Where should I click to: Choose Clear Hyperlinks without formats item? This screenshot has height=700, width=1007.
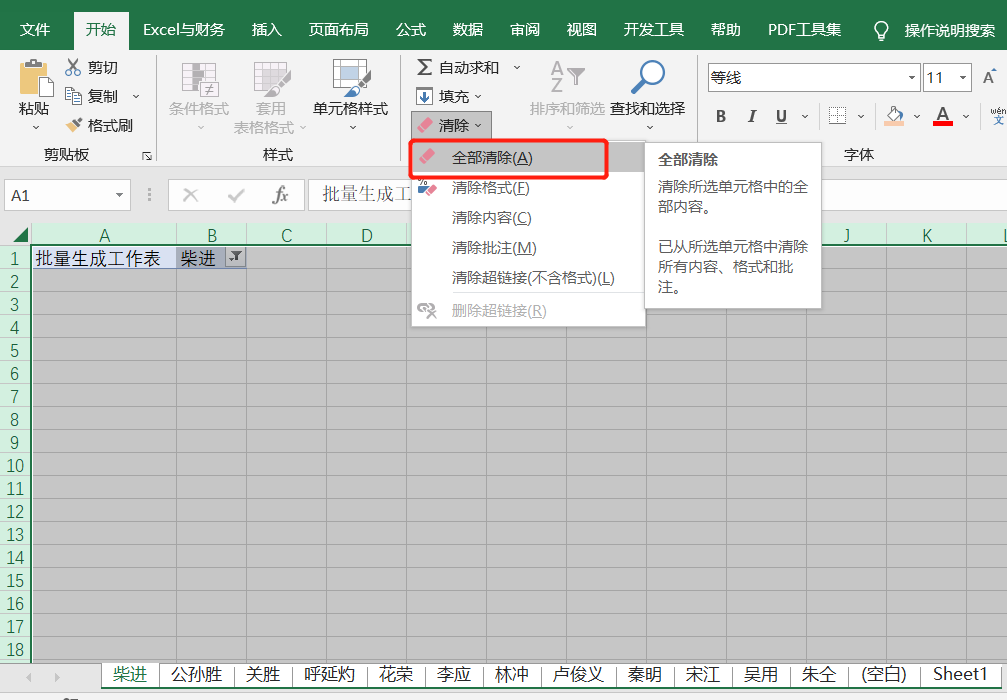pyautogui.click(x=528, y=278)
